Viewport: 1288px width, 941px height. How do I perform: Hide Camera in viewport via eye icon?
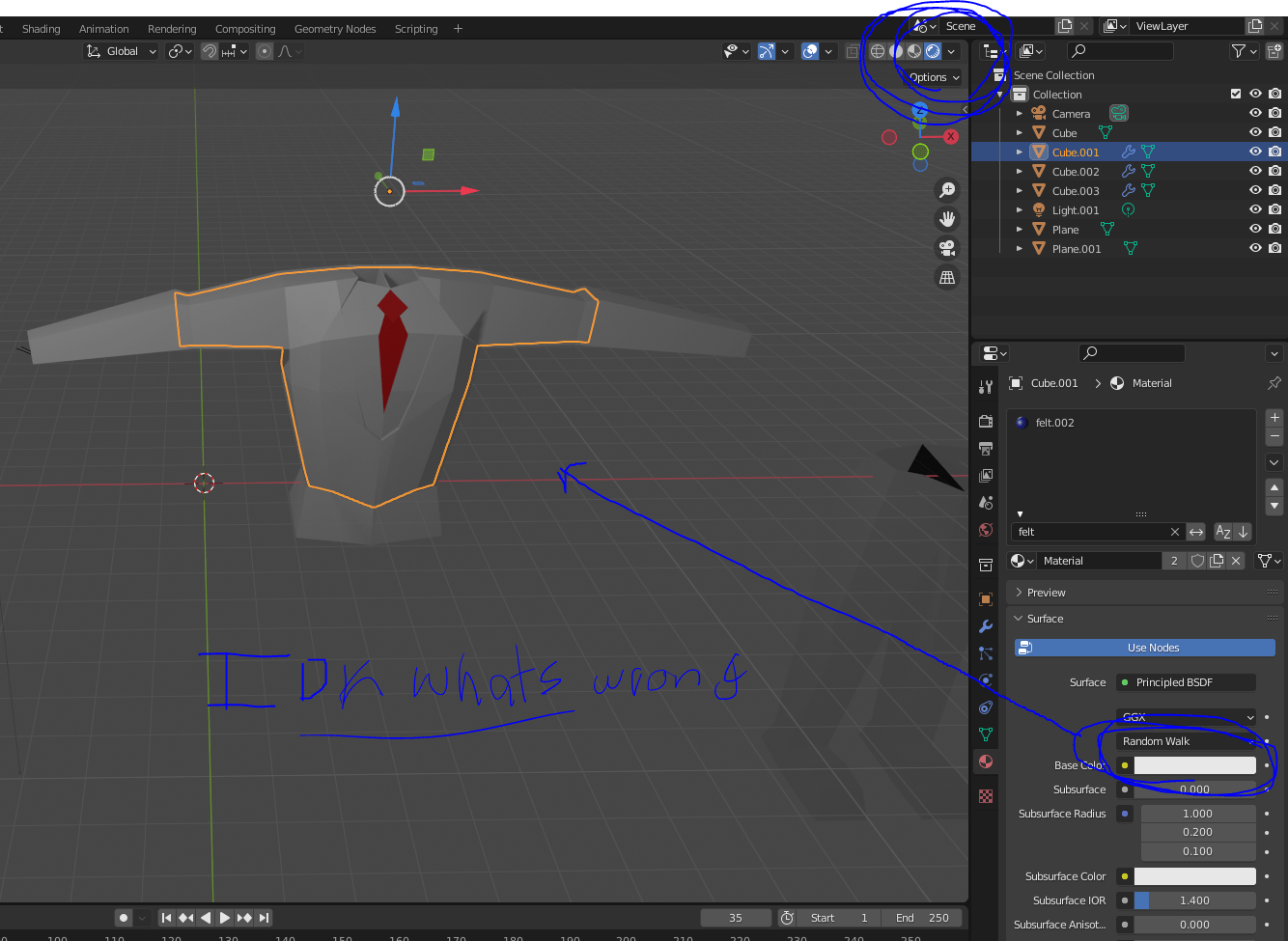pos(1255,113)
